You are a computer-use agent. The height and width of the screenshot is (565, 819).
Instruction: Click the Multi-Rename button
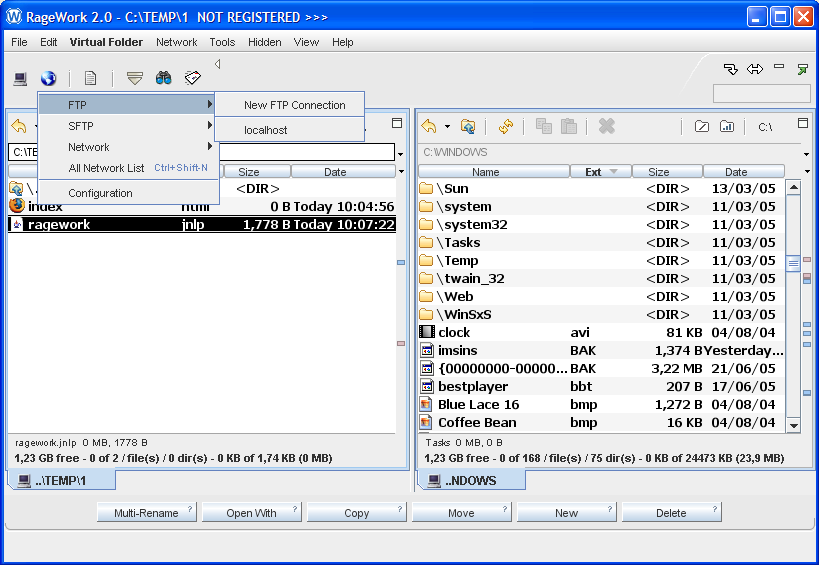(x=147, y=513)
